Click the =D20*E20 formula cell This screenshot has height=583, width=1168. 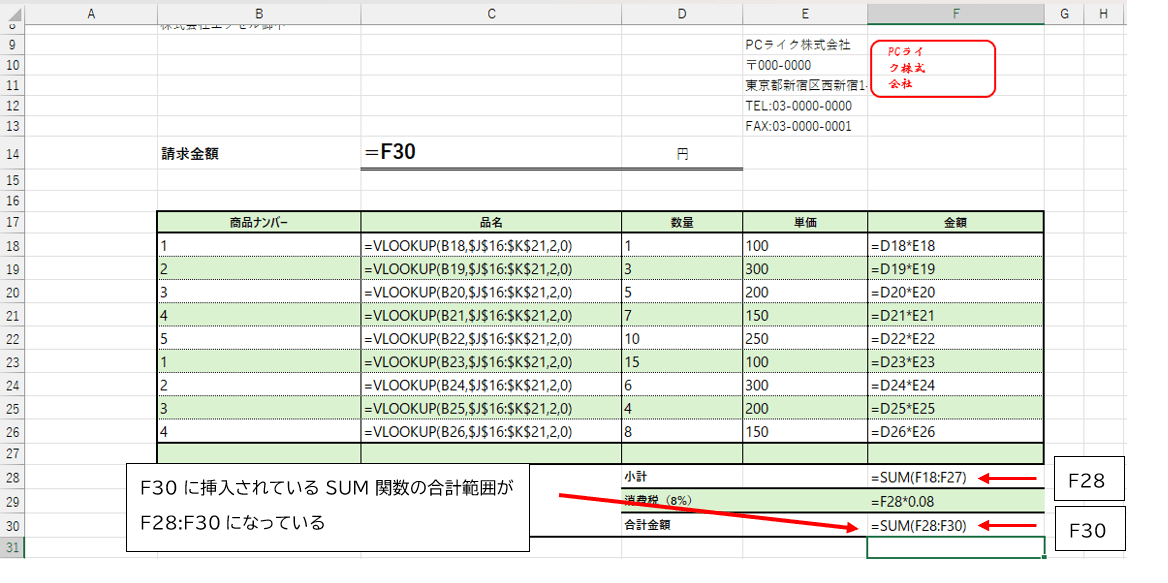tap(956, 291)
